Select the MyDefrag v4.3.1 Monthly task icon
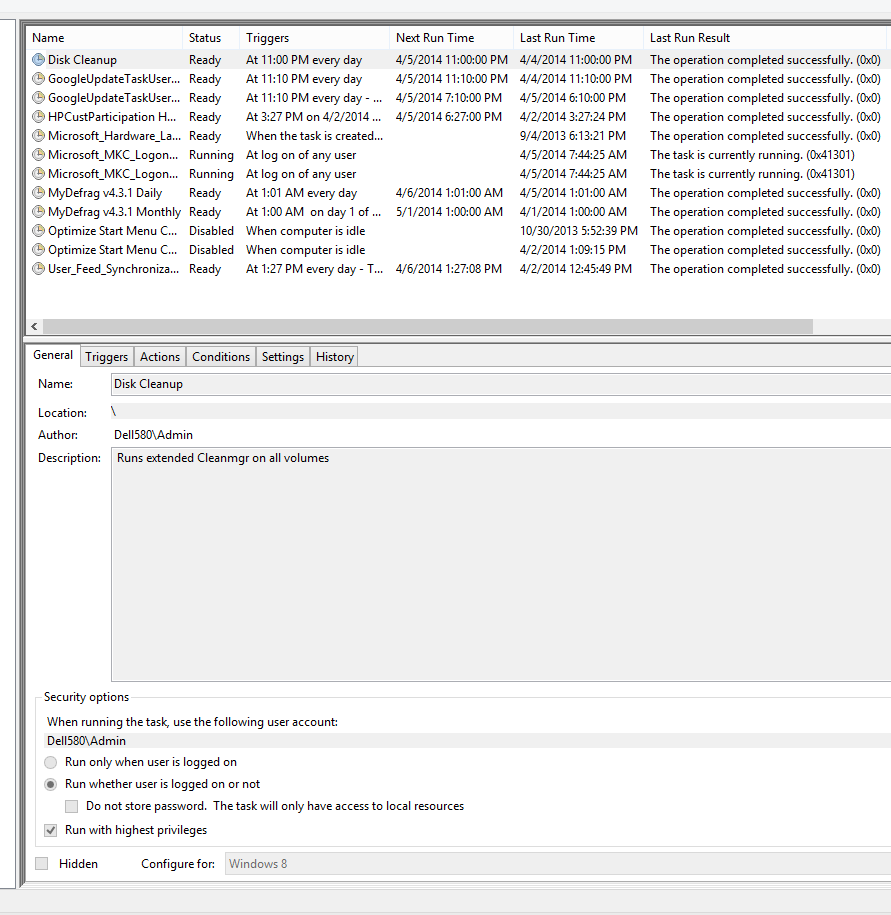This screenshot has height=915, width=891. (x=38, y=212)
